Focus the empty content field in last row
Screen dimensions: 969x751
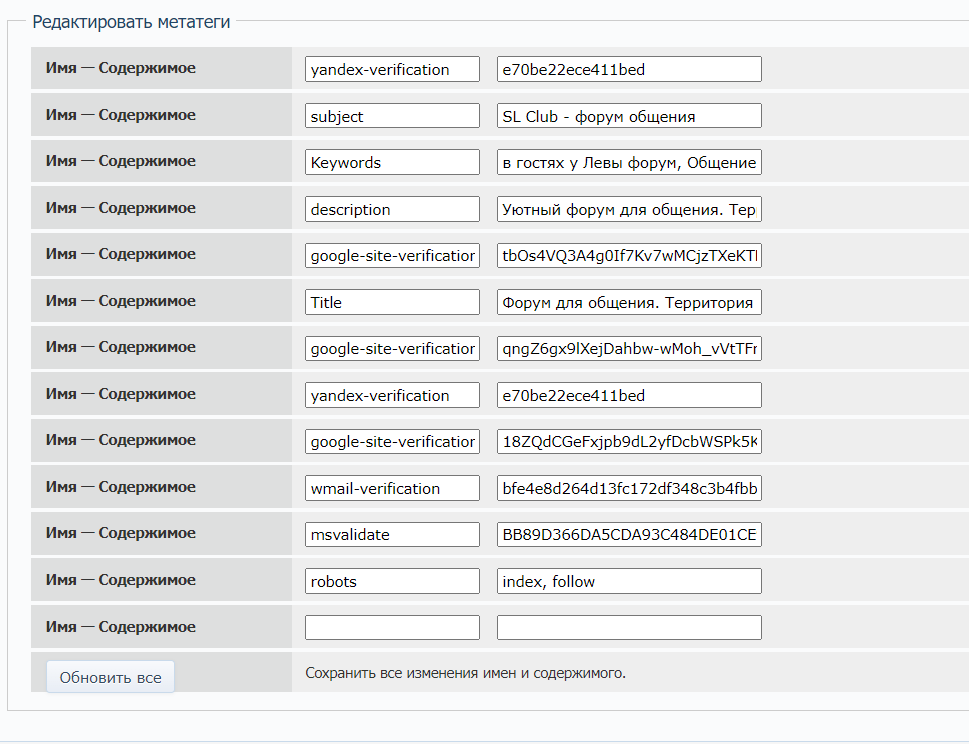(x=629, y=627)
